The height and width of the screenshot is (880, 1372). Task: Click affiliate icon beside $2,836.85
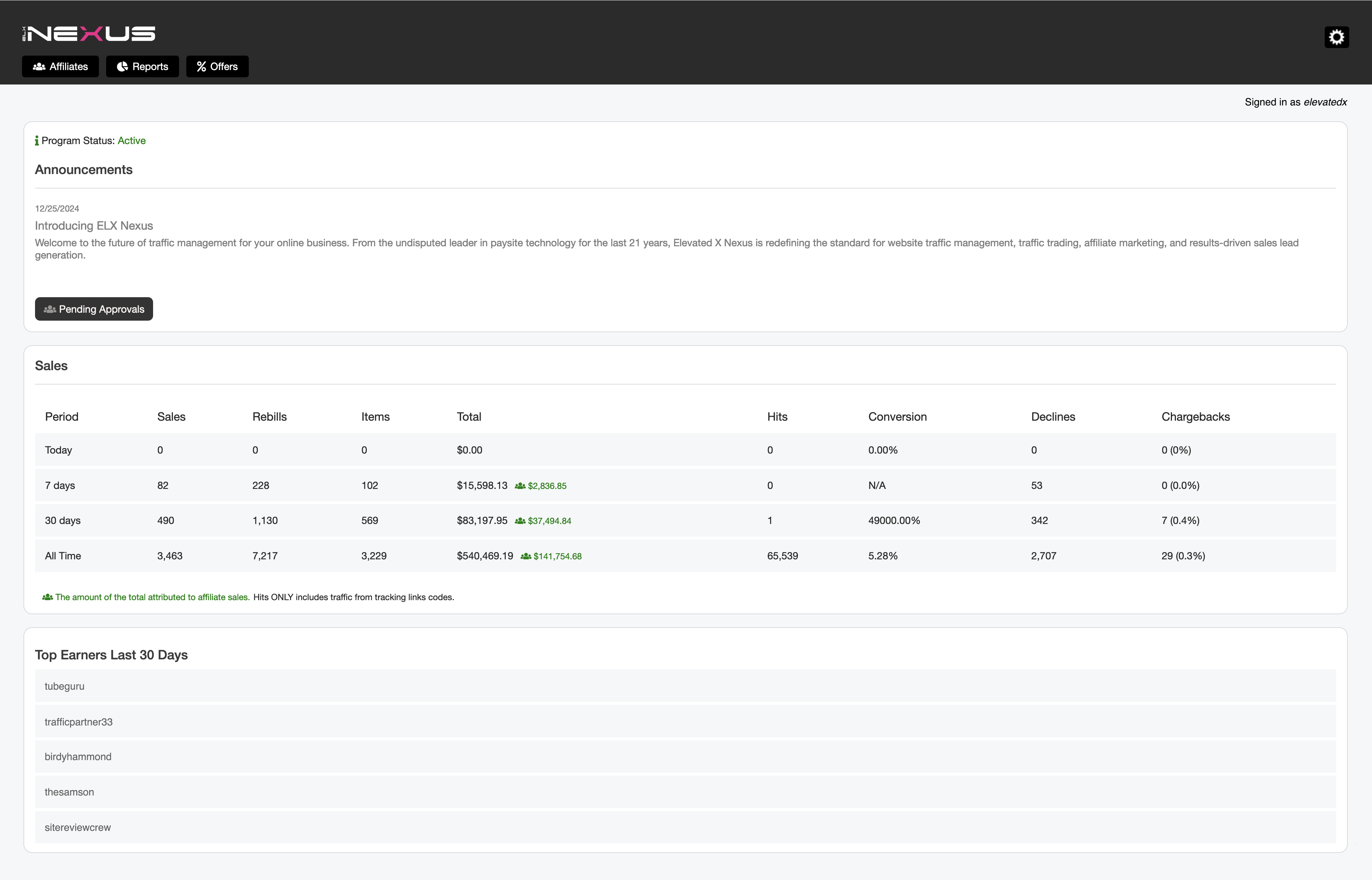point(520,486)
